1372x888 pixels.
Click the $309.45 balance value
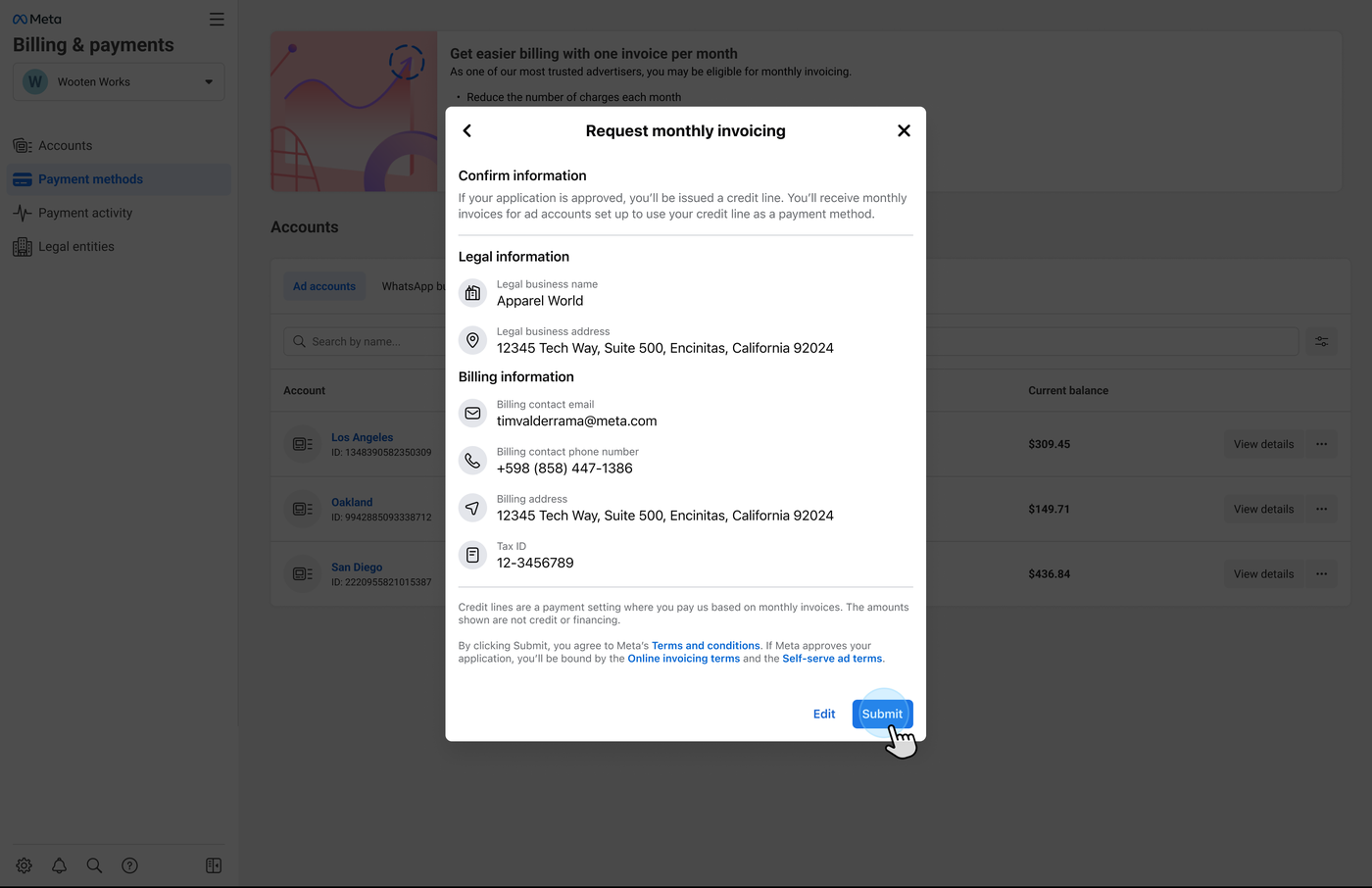click(x=1049, y=444)
